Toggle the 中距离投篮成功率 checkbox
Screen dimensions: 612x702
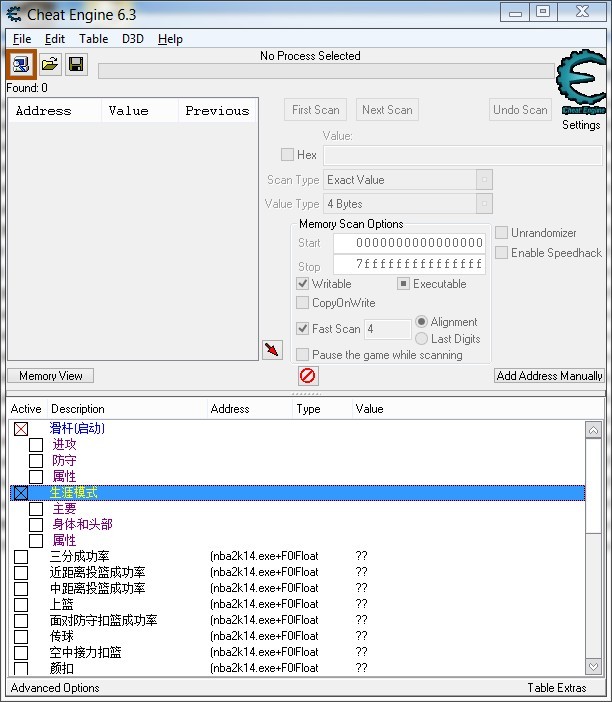point(21,589)
